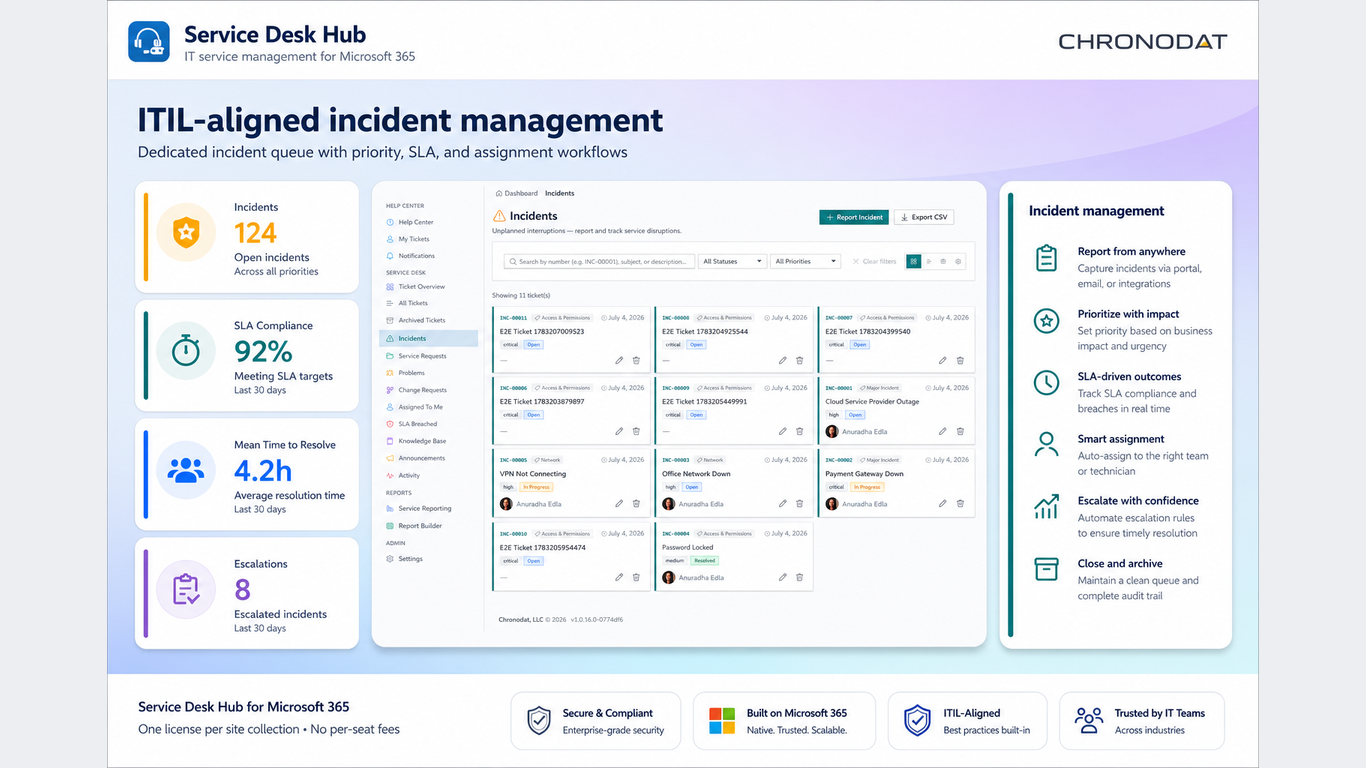Open My Tickets in the sidebar
Image resolution: width=1366 pixels, height=768 pixels.
click(408, 239)
